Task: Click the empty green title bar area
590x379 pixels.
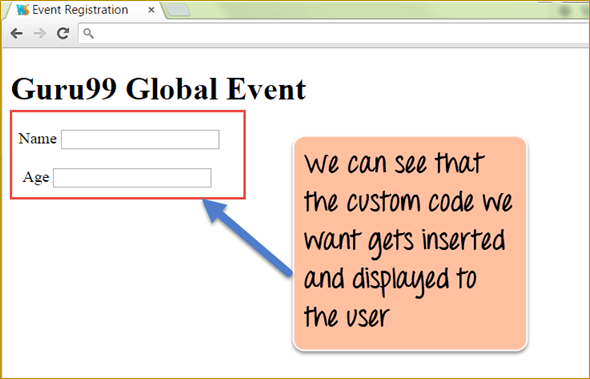Action: coord(376,9)
